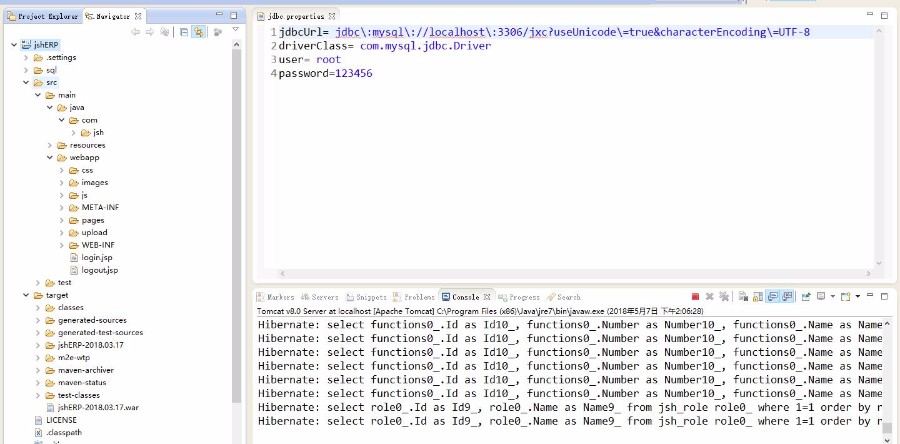
Task: Click Console vertical scrollbar
Action: click(889, 427)
